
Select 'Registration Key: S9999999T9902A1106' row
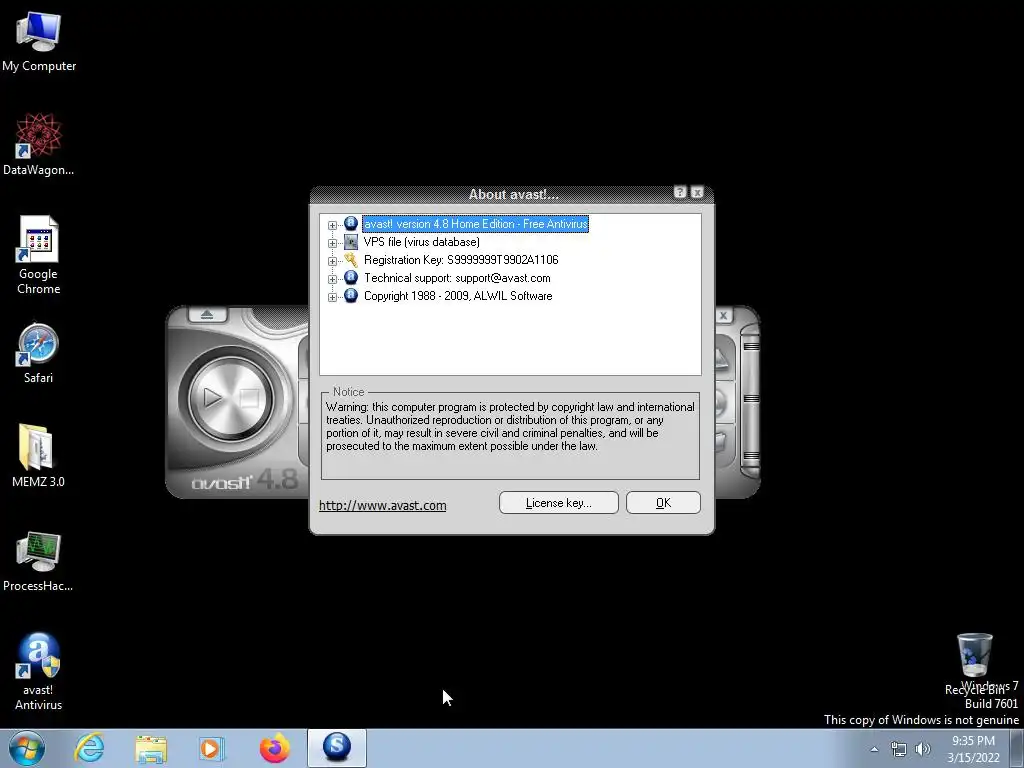(461, 260)
